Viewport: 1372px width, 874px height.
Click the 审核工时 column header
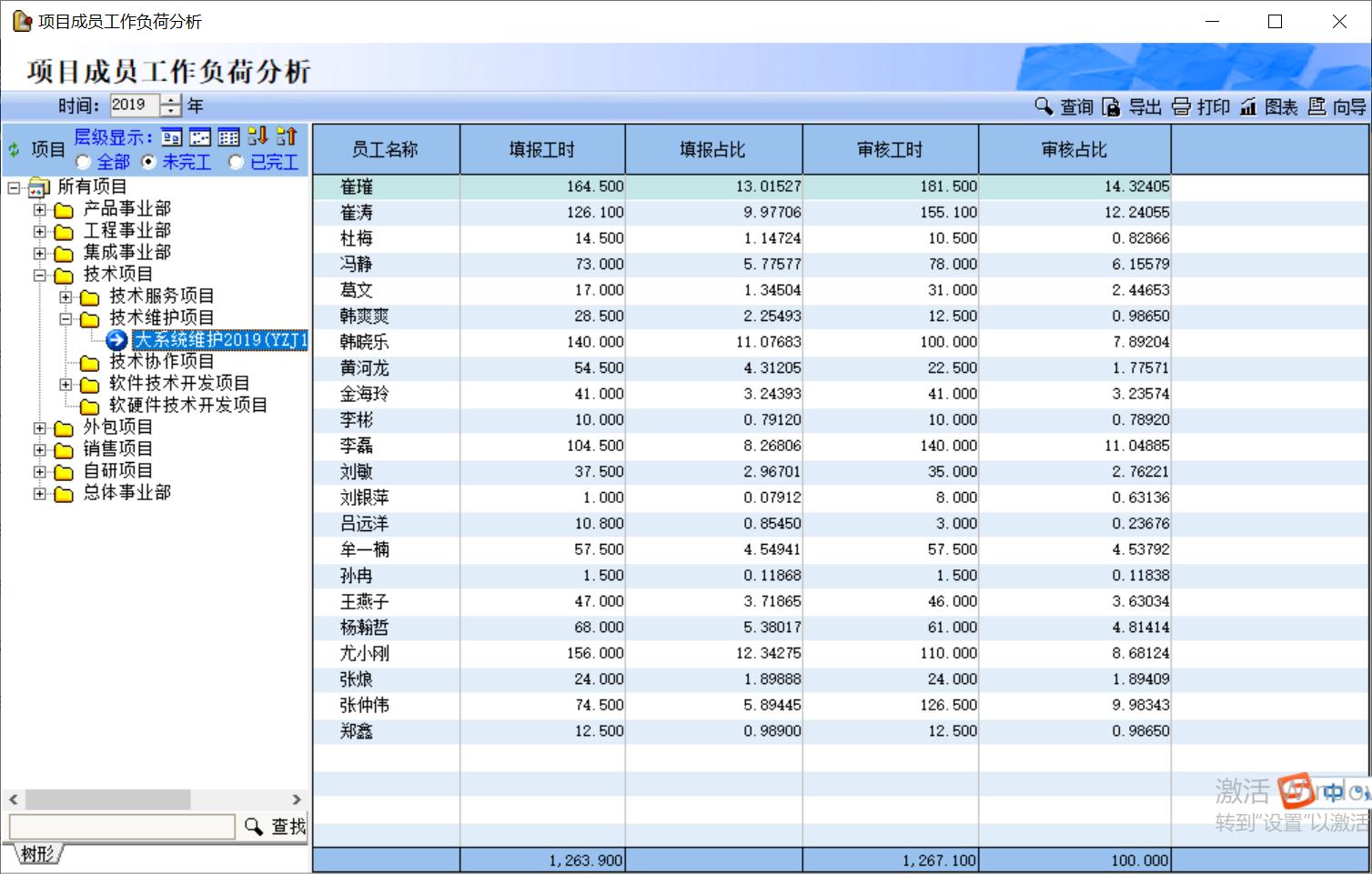pyautogui.click(x=890, y=150)
